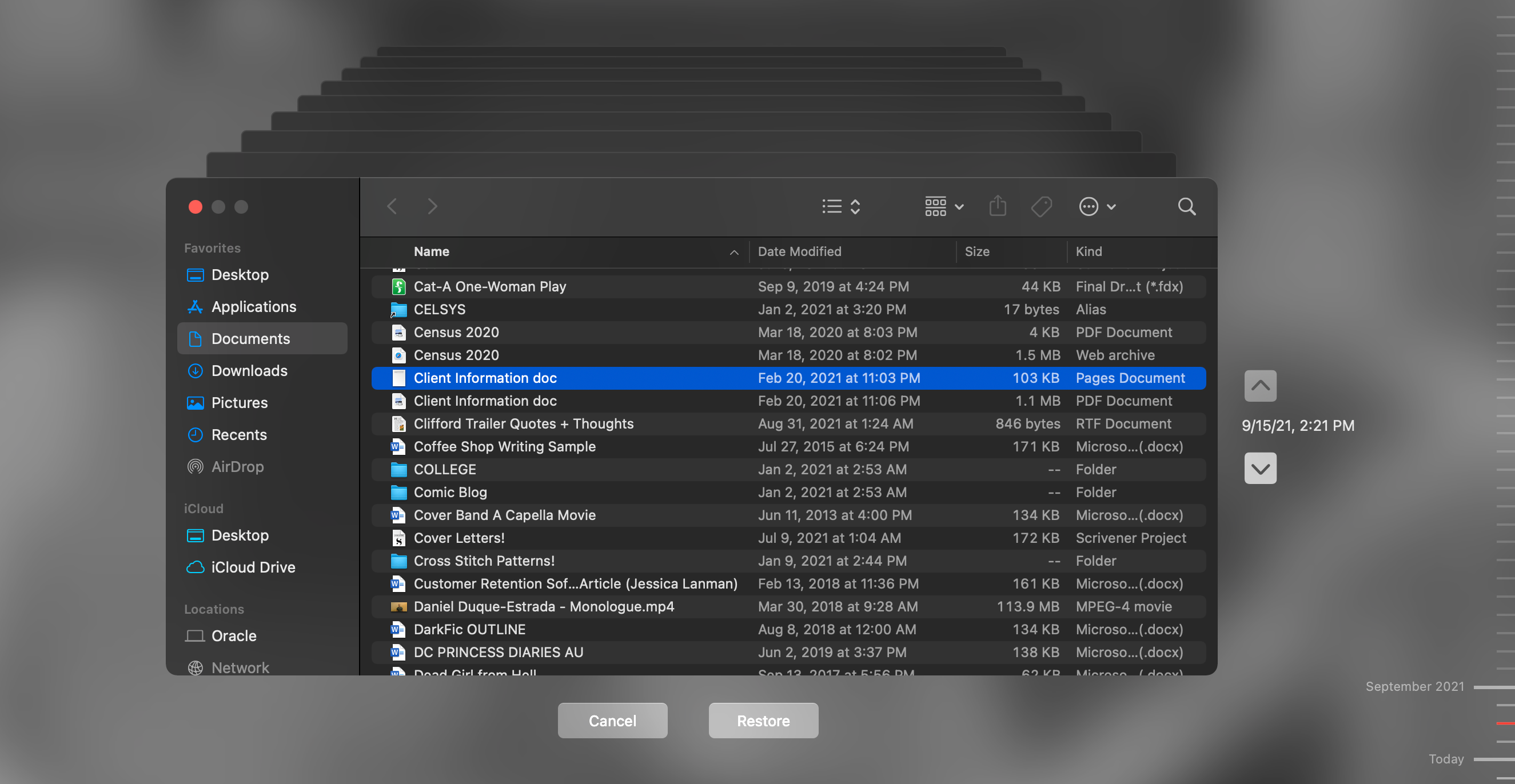Open the item grouping dropdown
The image size is (1515, 784).
tap(943, 206)
